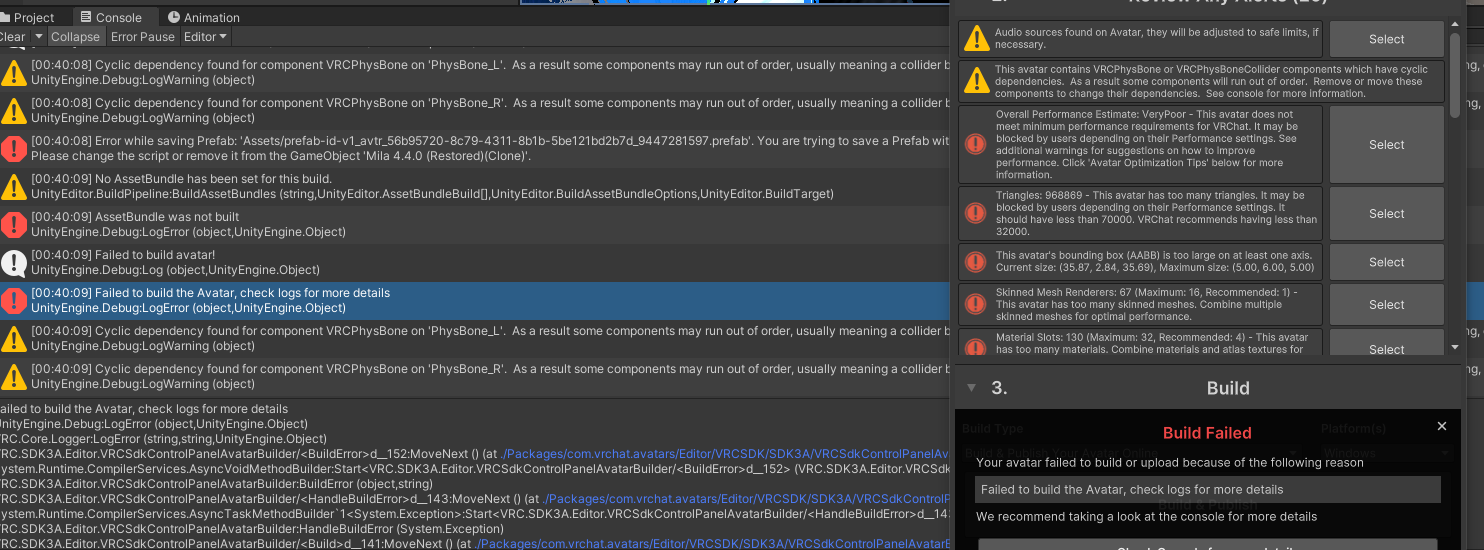Image resolution: width=1484 pixels, height=550 pixels.
Task: Click the 'BuildError (object,string)' stack trace line
Action: (x=216, y=484)
